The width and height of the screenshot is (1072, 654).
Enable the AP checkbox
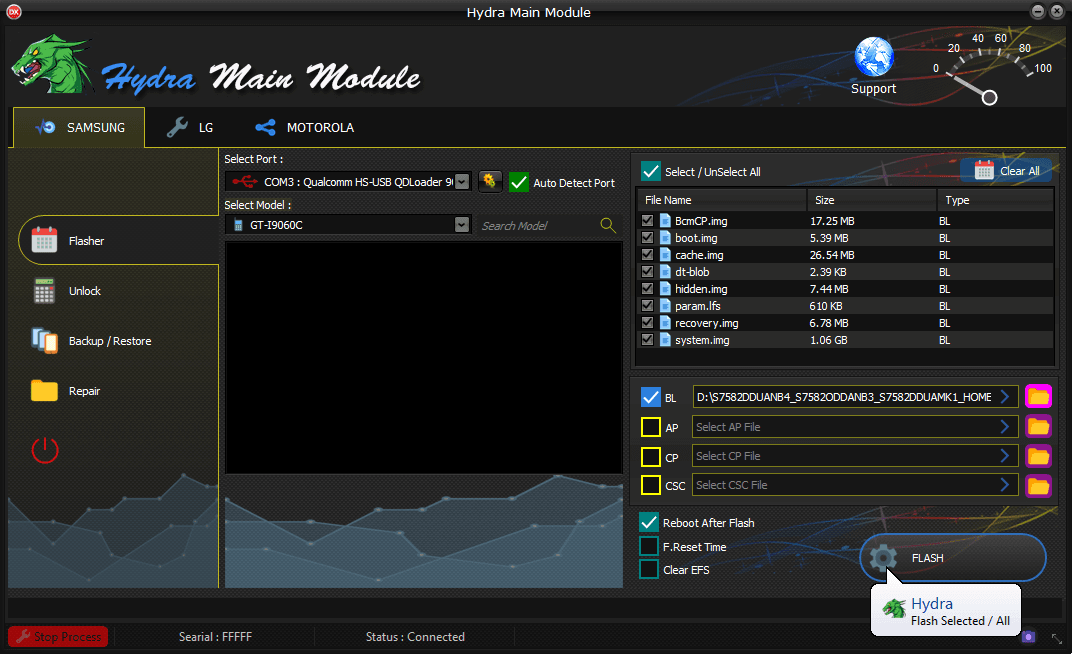[x=651, y=427]
